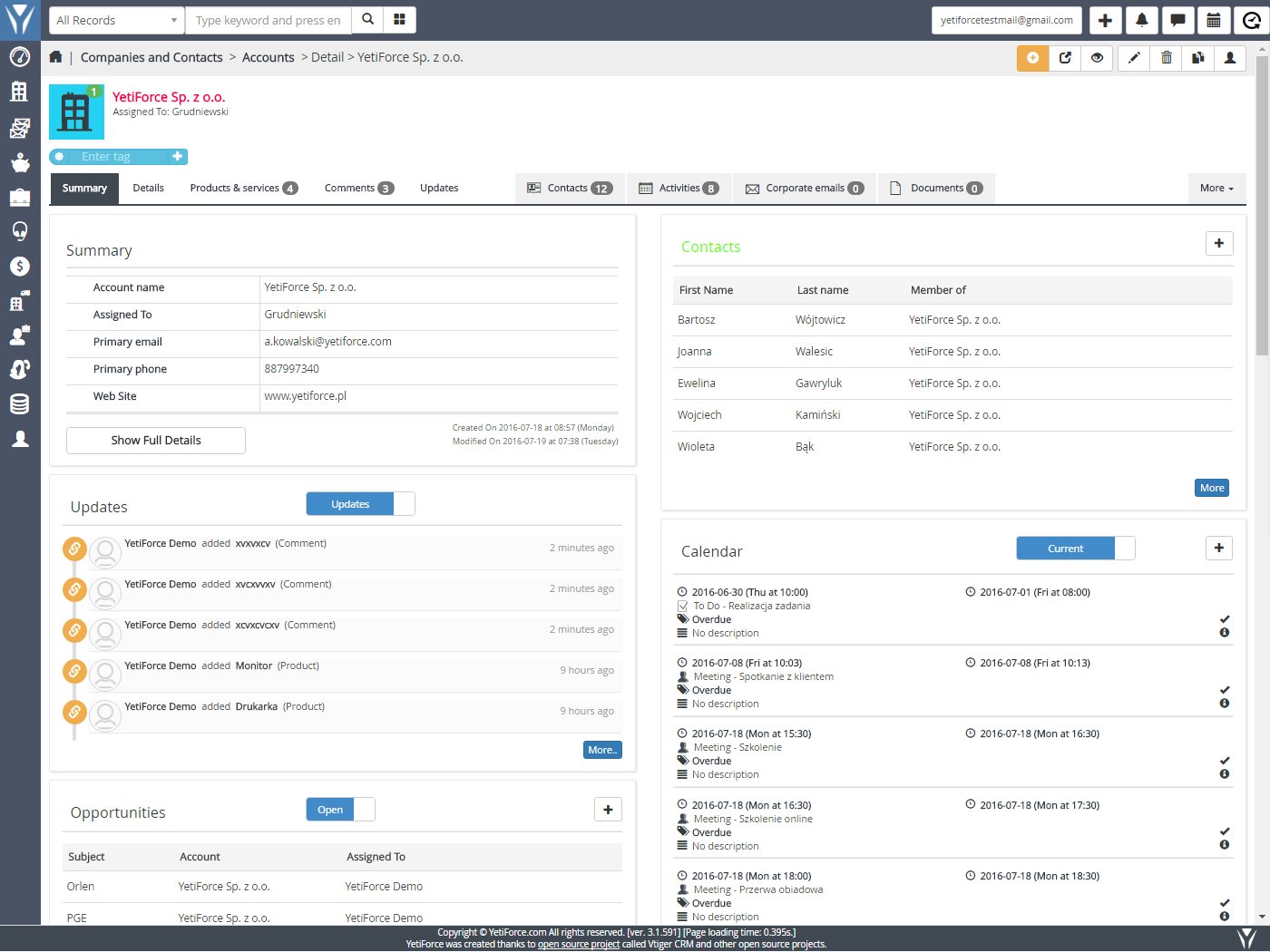Open the headset support sidebar icon

pos(20,231)
